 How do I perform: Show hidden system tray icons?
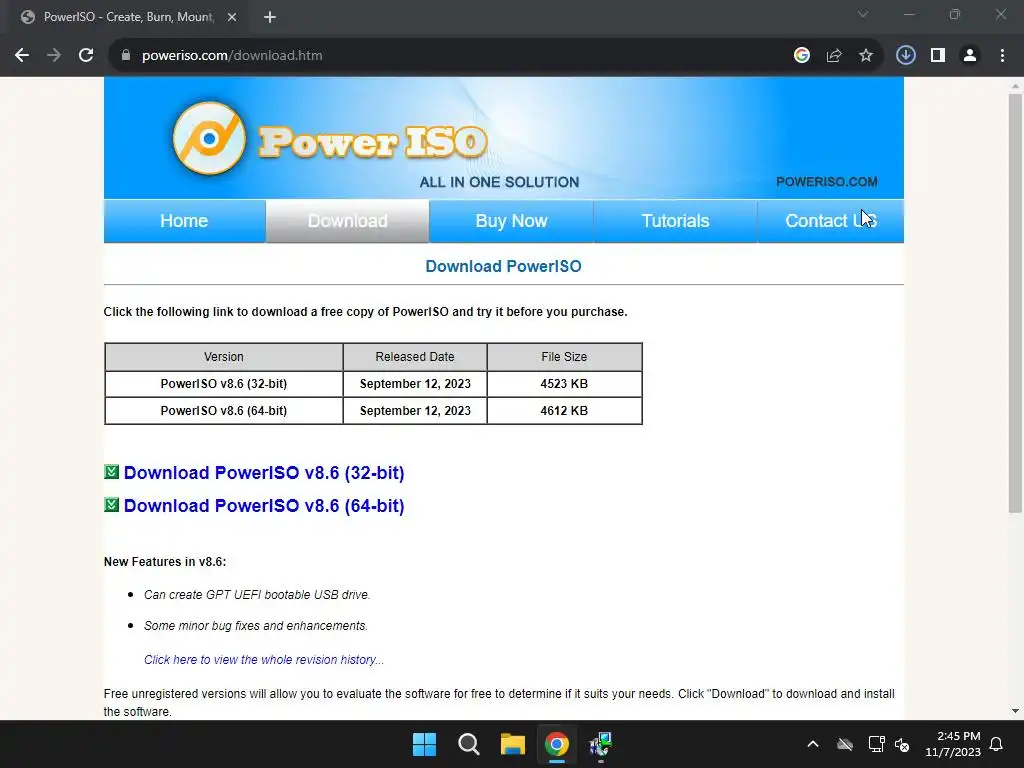click(813, 744)
